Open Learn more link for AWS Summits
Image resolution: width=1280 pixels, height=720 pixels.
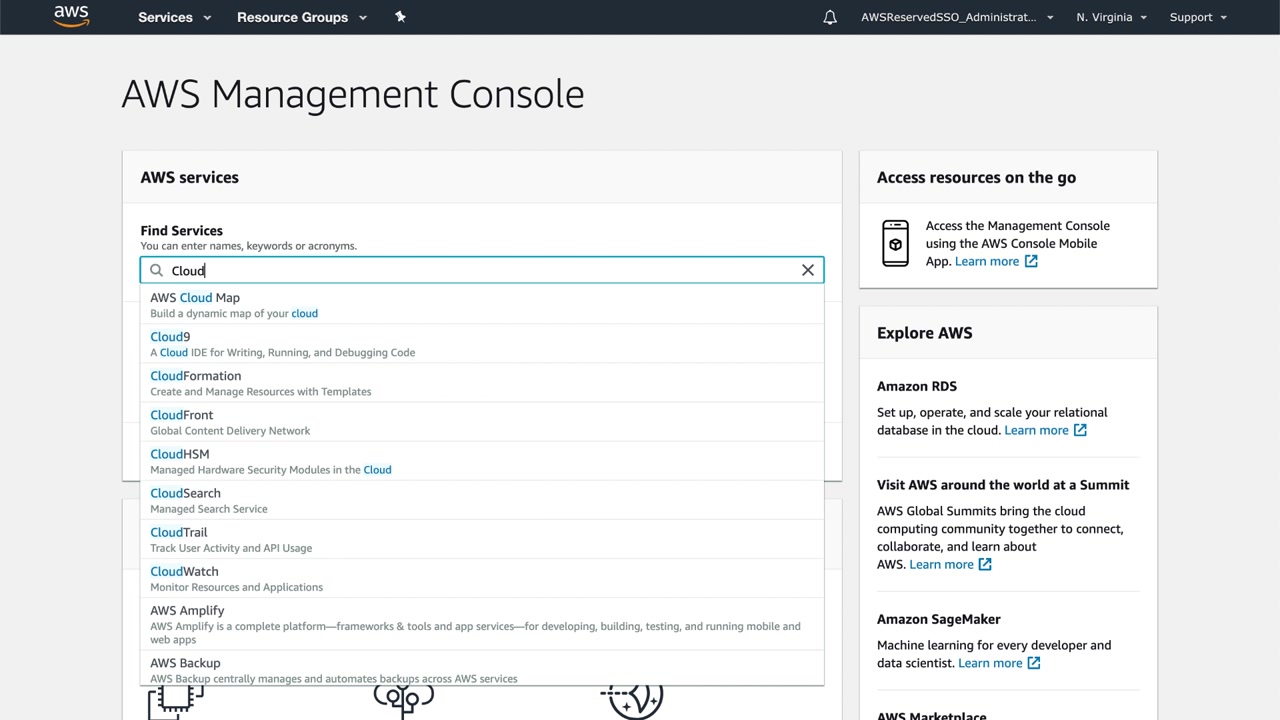coord(941,564)
